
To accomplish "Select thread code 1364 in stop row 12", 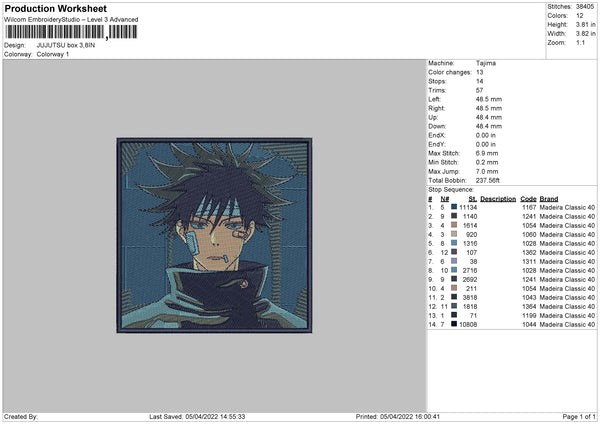I will pos(529,307).
